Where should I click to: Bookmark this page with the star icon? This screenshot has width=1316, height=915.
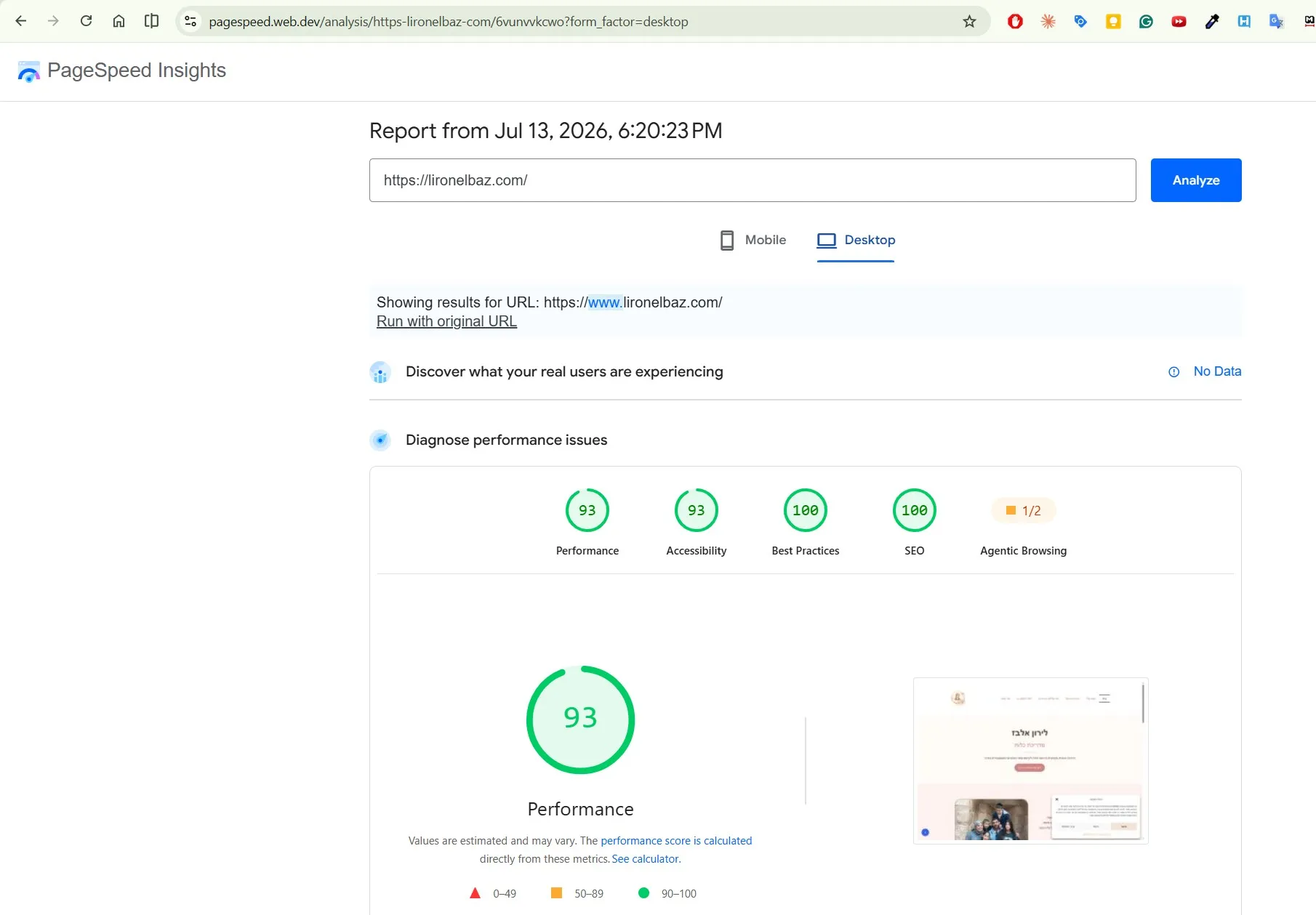[x=969, y=21]
